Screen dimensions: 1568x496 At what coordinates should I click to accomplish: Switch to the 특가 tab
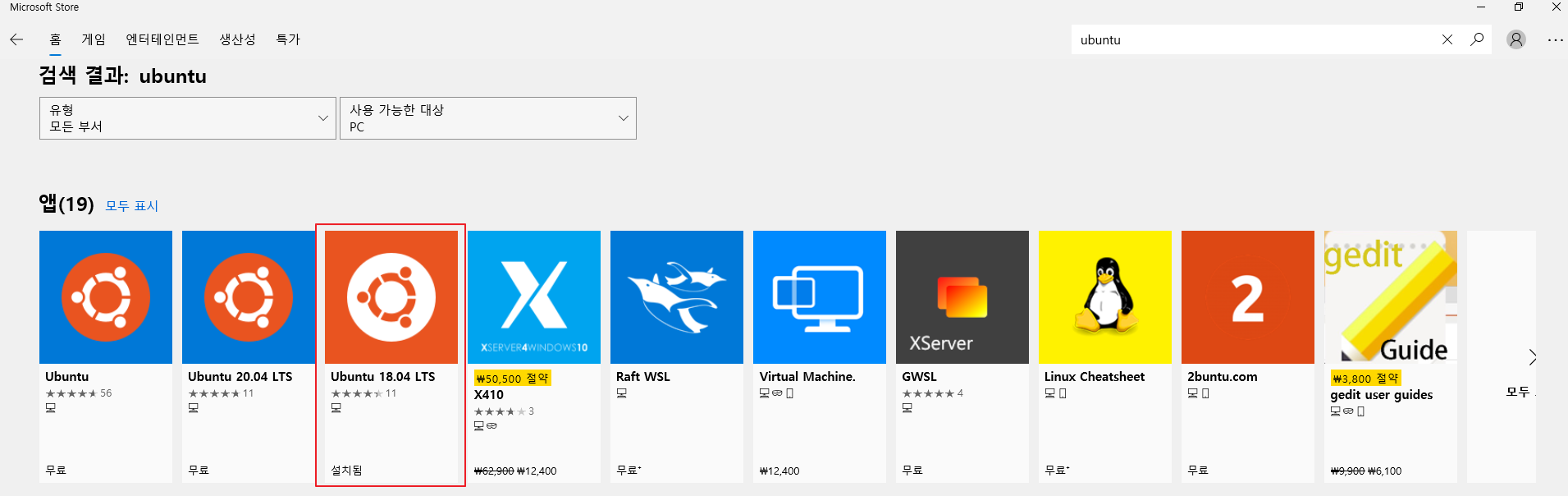288,39
